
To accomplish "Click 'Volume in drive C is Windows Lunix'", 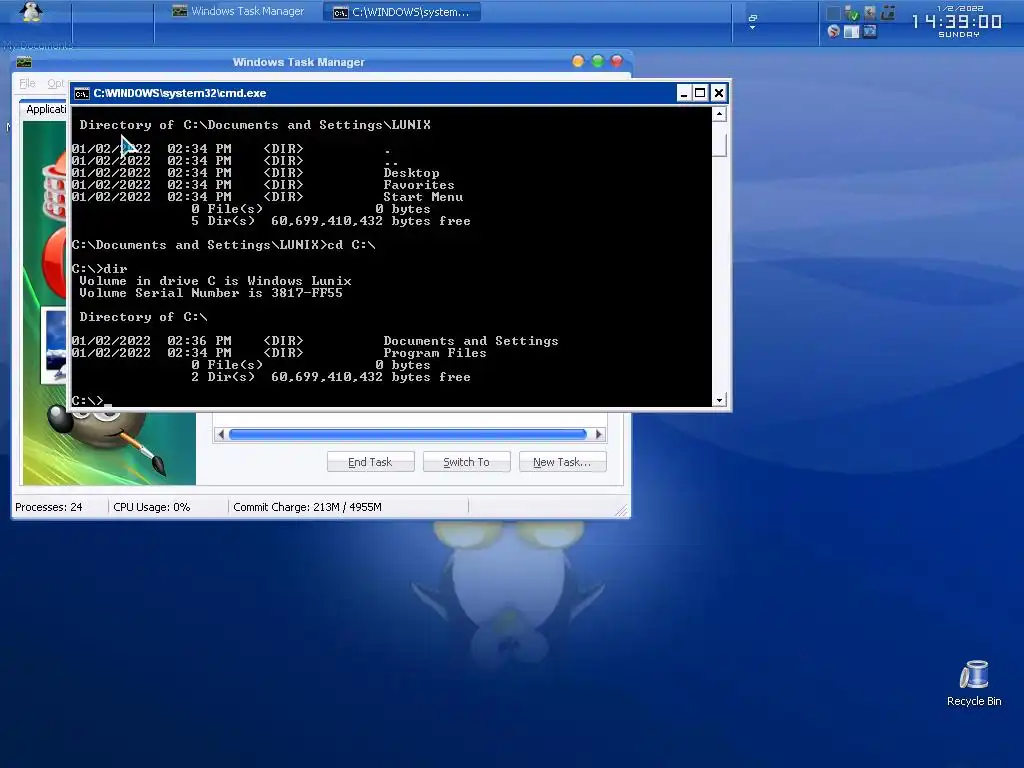I will click(215, 281).
